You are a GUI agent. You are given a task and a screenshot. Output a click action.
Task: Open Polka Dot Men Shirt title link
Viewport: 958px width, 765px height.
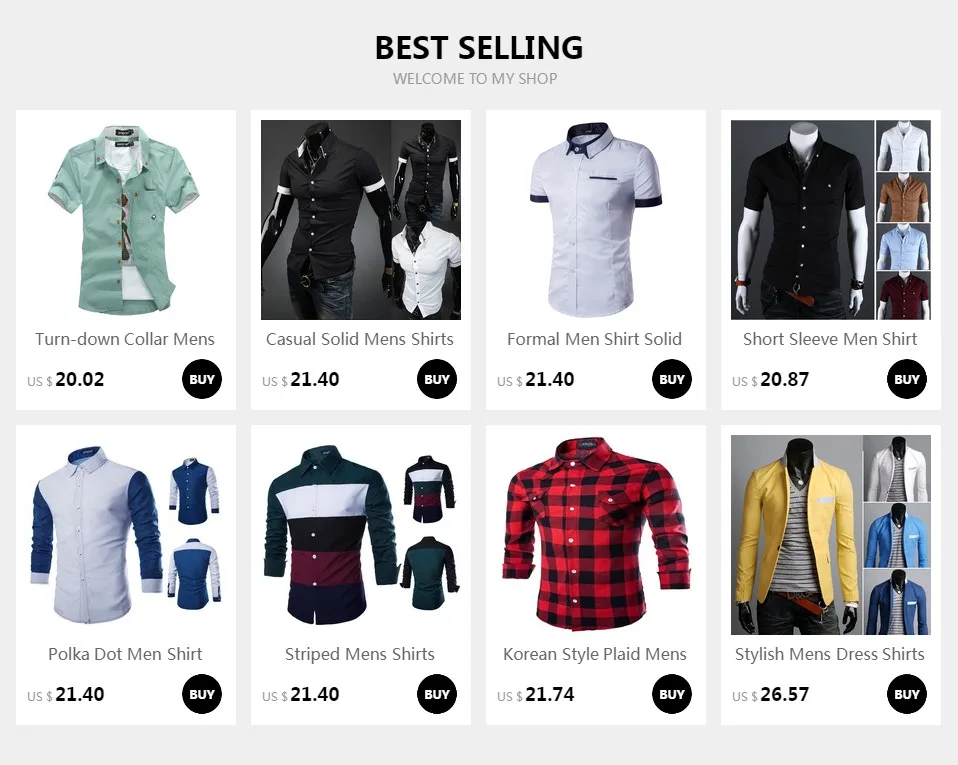point(125,654)
